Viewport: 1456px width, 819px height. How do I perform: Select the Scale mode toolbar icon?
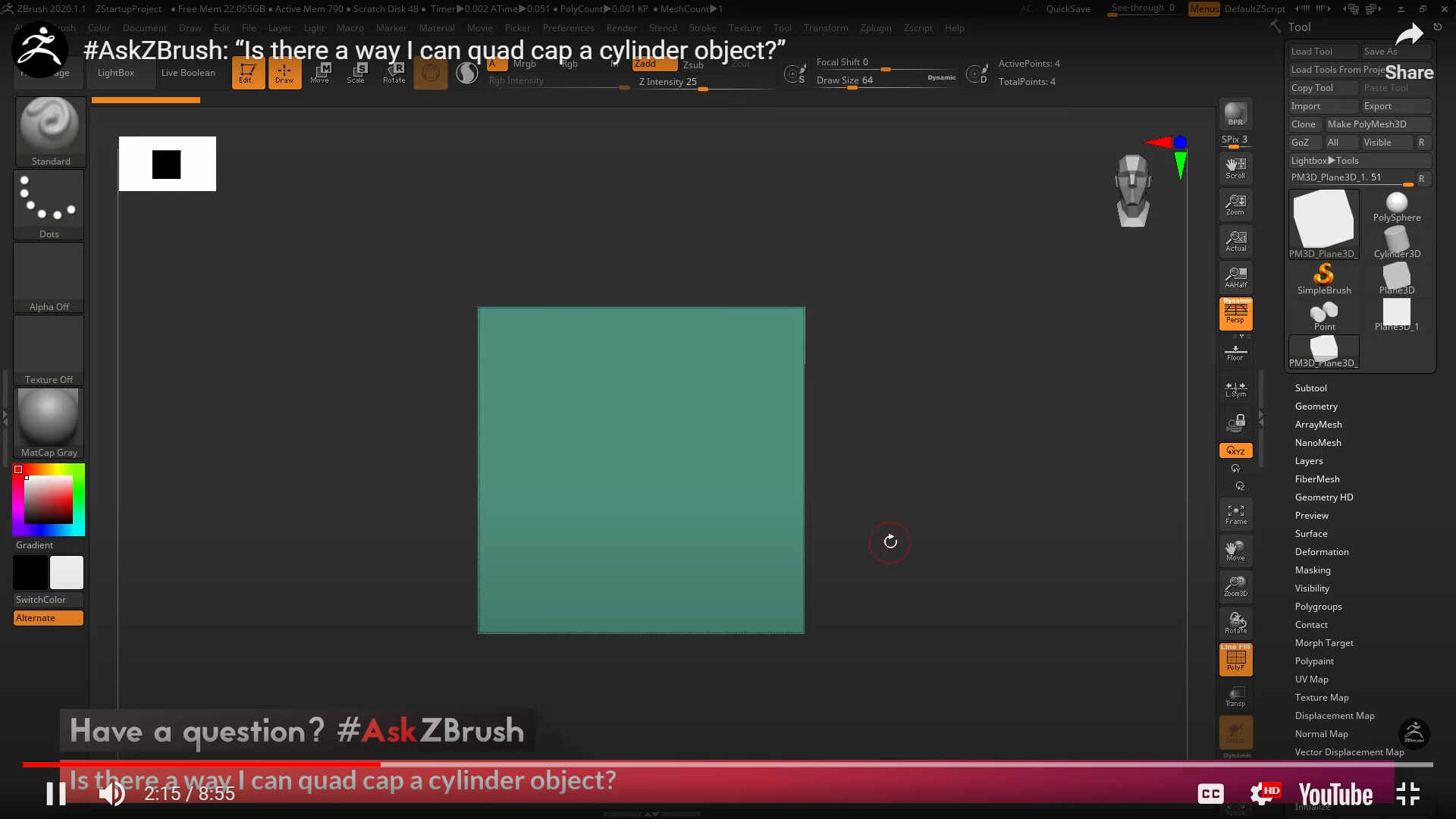pos(356,73)
